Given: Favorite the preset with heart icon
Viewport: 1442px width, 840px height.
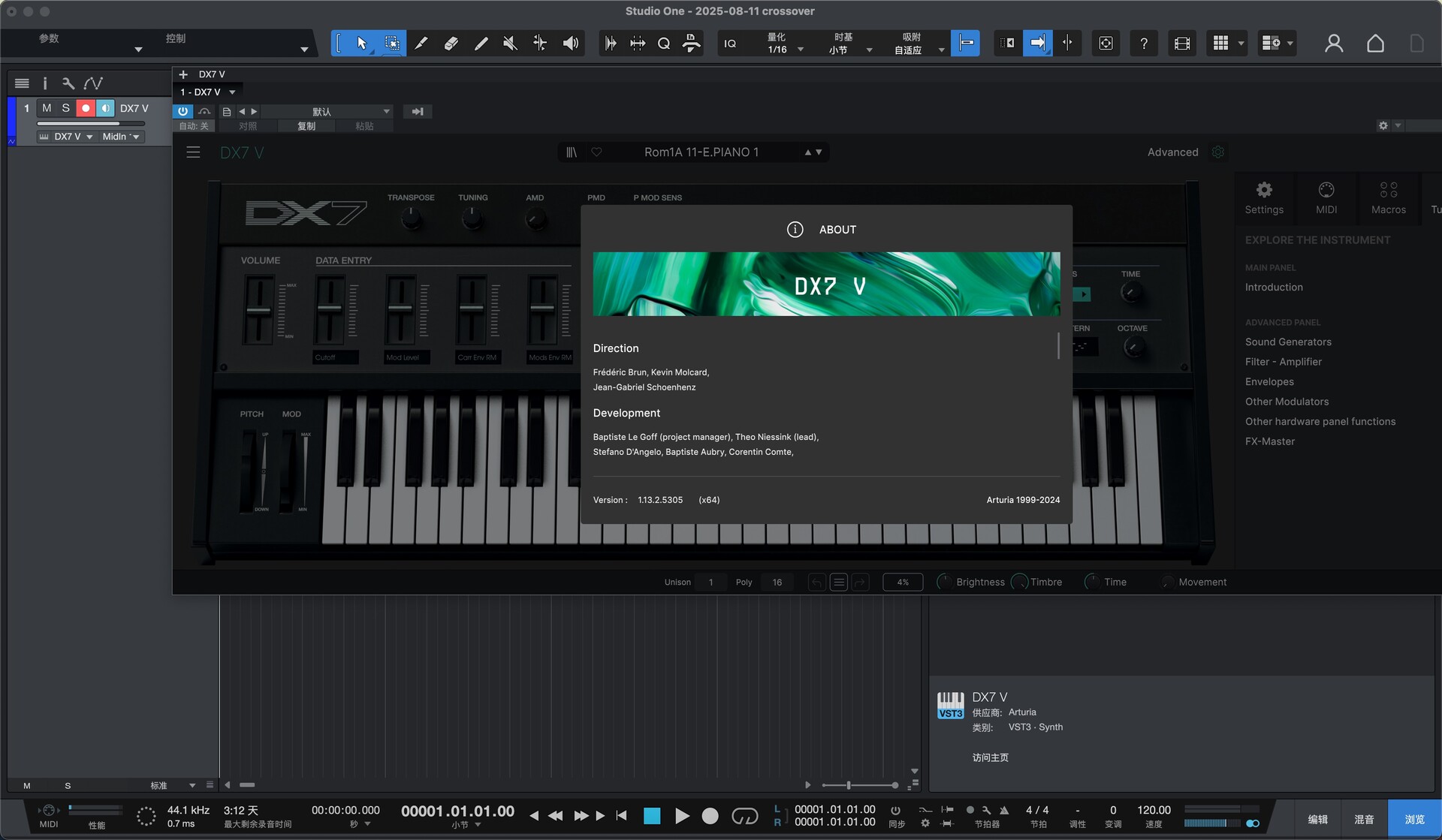Looking at the screenshot, I should point(596,152).
